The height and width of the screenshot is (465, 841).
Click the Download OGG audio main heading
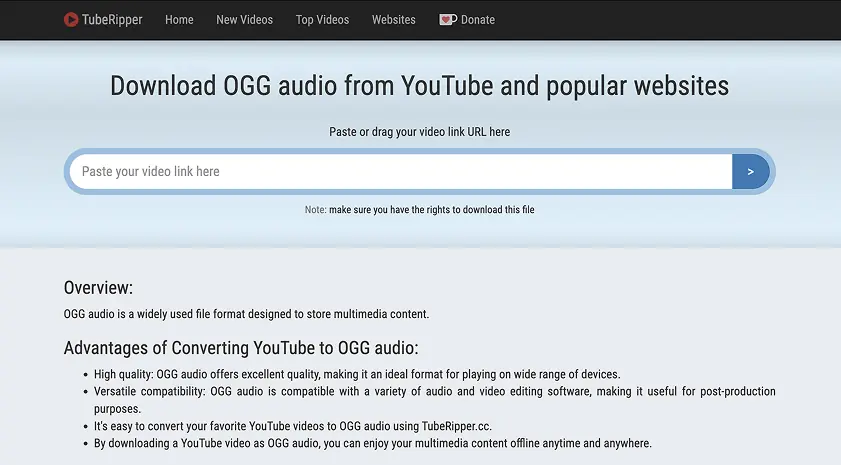pos(419,85)
